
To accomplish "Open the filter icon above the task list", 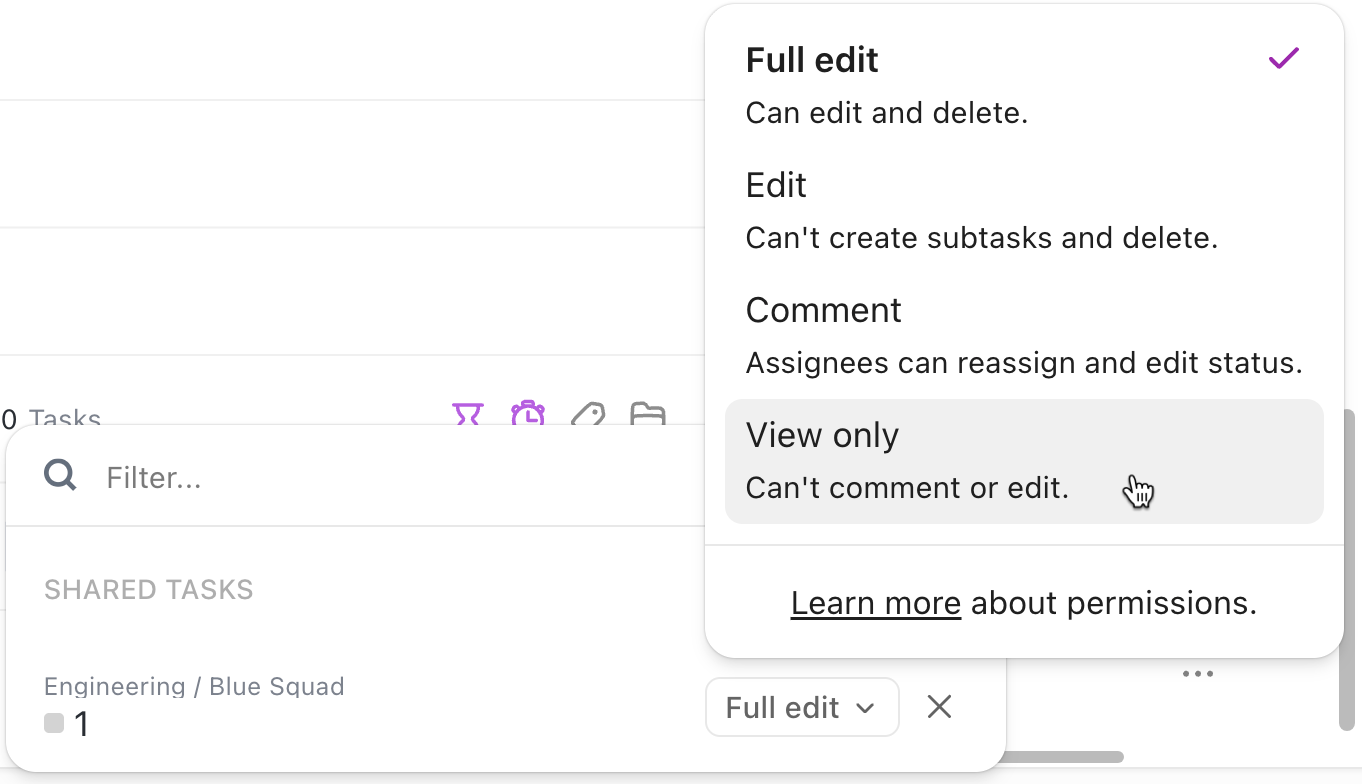I will 468,415.
